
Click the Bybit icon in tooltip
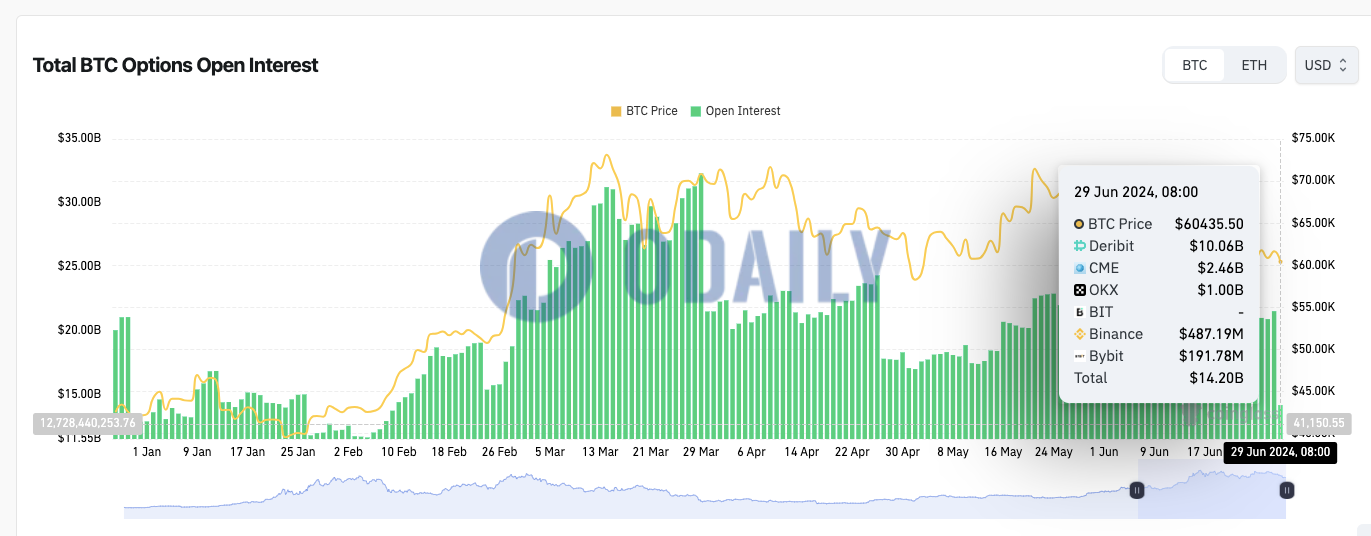(1079, 356)
